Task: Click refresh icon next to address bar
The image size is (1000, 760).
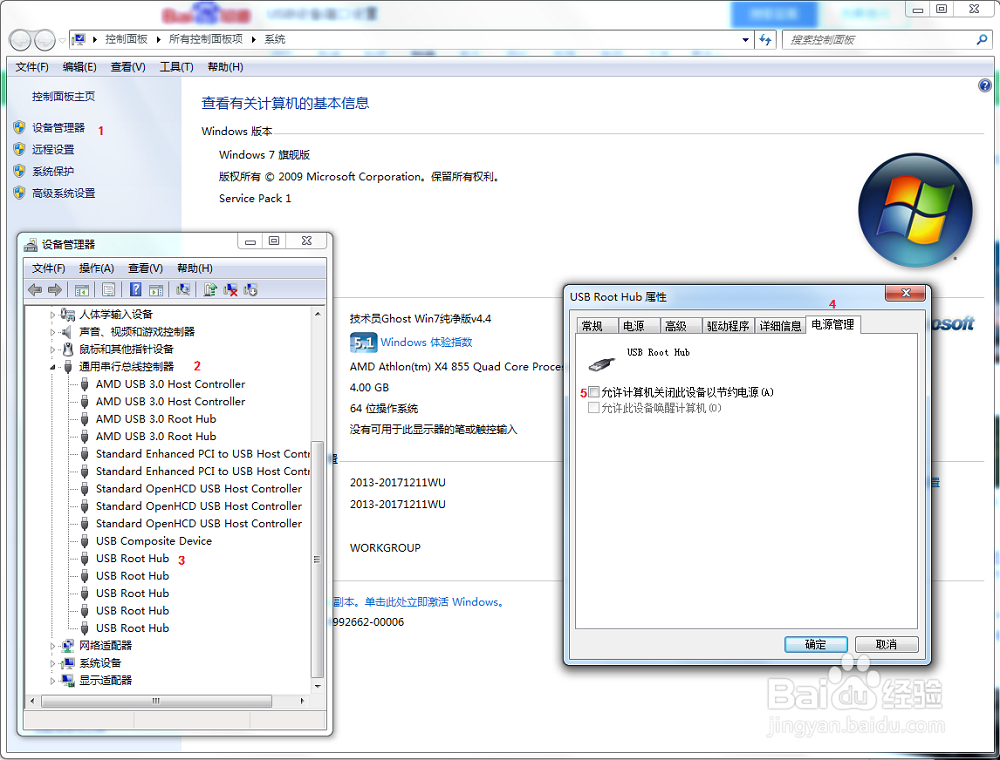Action: pyautogui.click(x=765, y=40)
